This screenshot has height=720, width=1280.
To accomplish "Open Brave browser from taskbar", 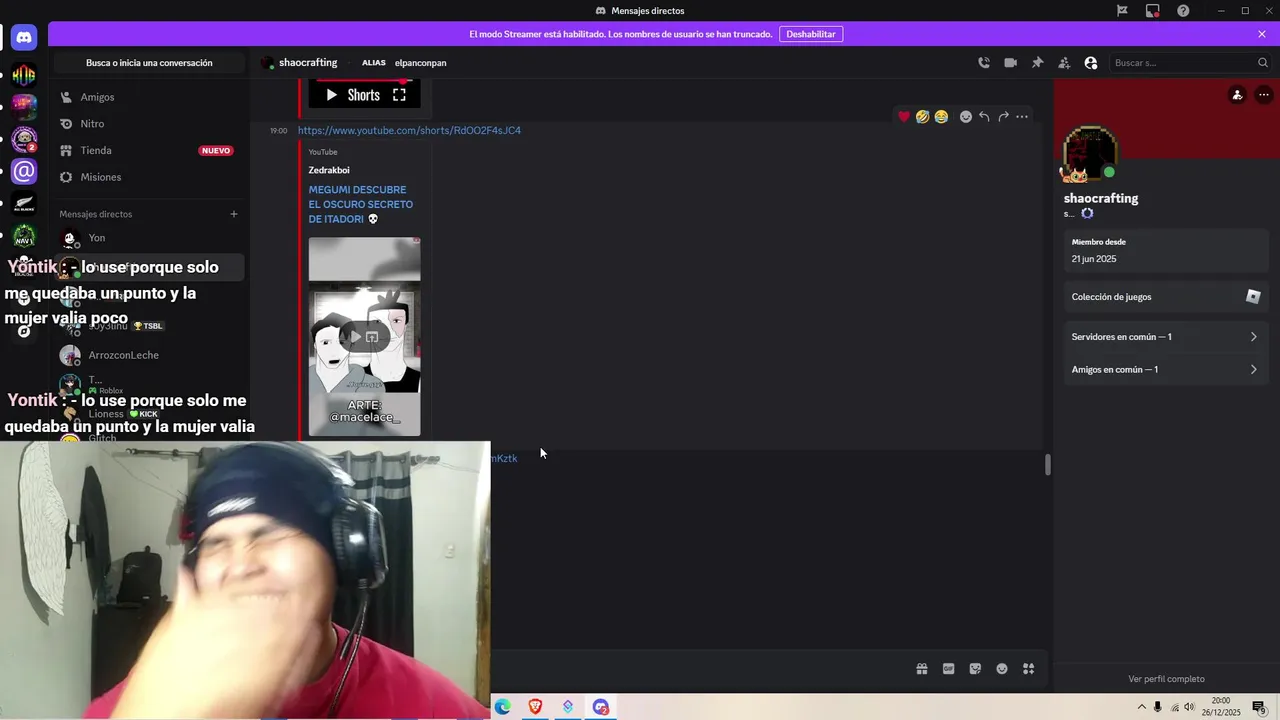I will (535, 707).
